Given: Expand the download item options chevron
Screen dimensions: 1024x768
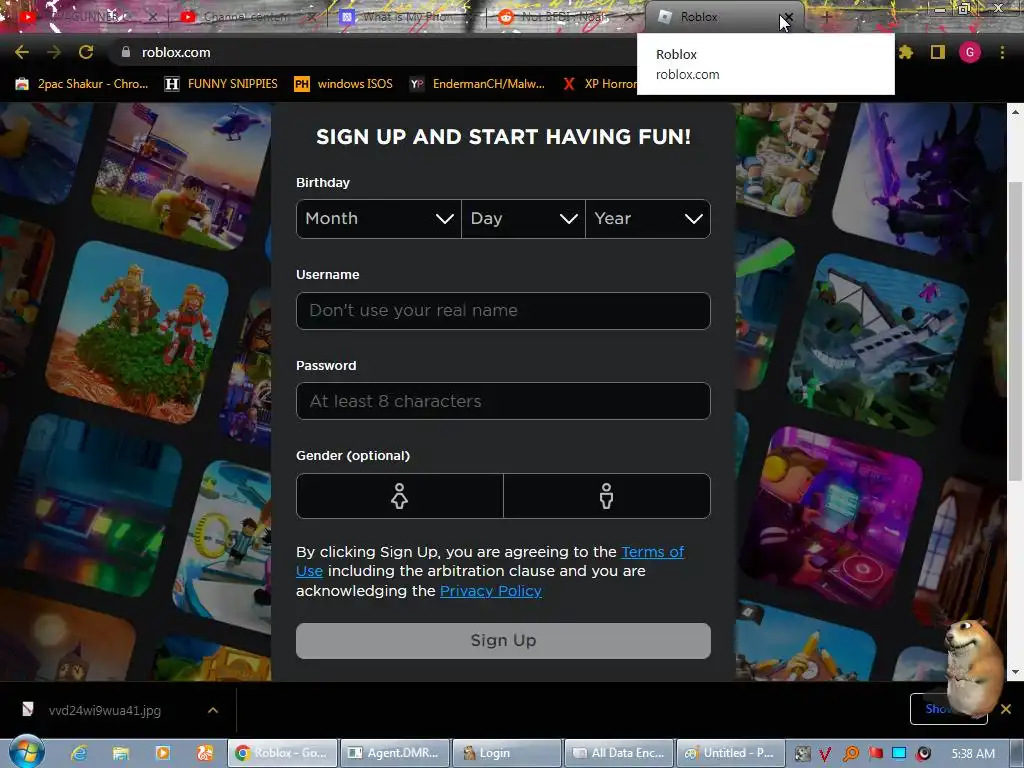Looking at the screenshot, I should click(x=213, y=710).
